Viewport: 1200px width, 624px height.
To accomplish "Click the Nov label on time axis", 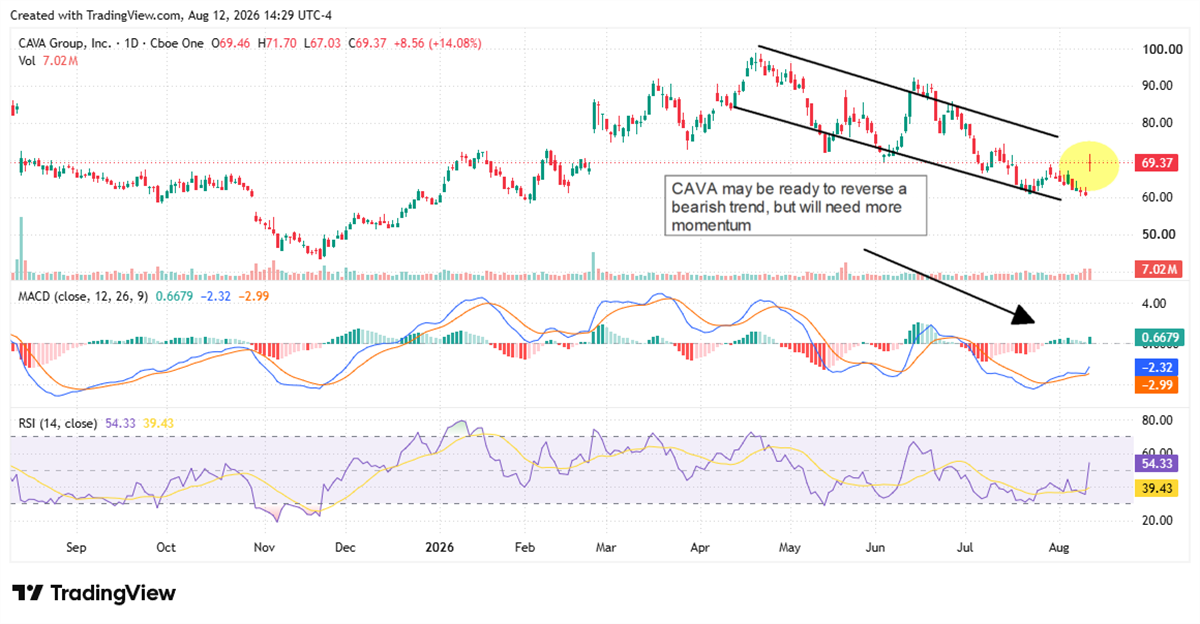I will tap(265, 548).
